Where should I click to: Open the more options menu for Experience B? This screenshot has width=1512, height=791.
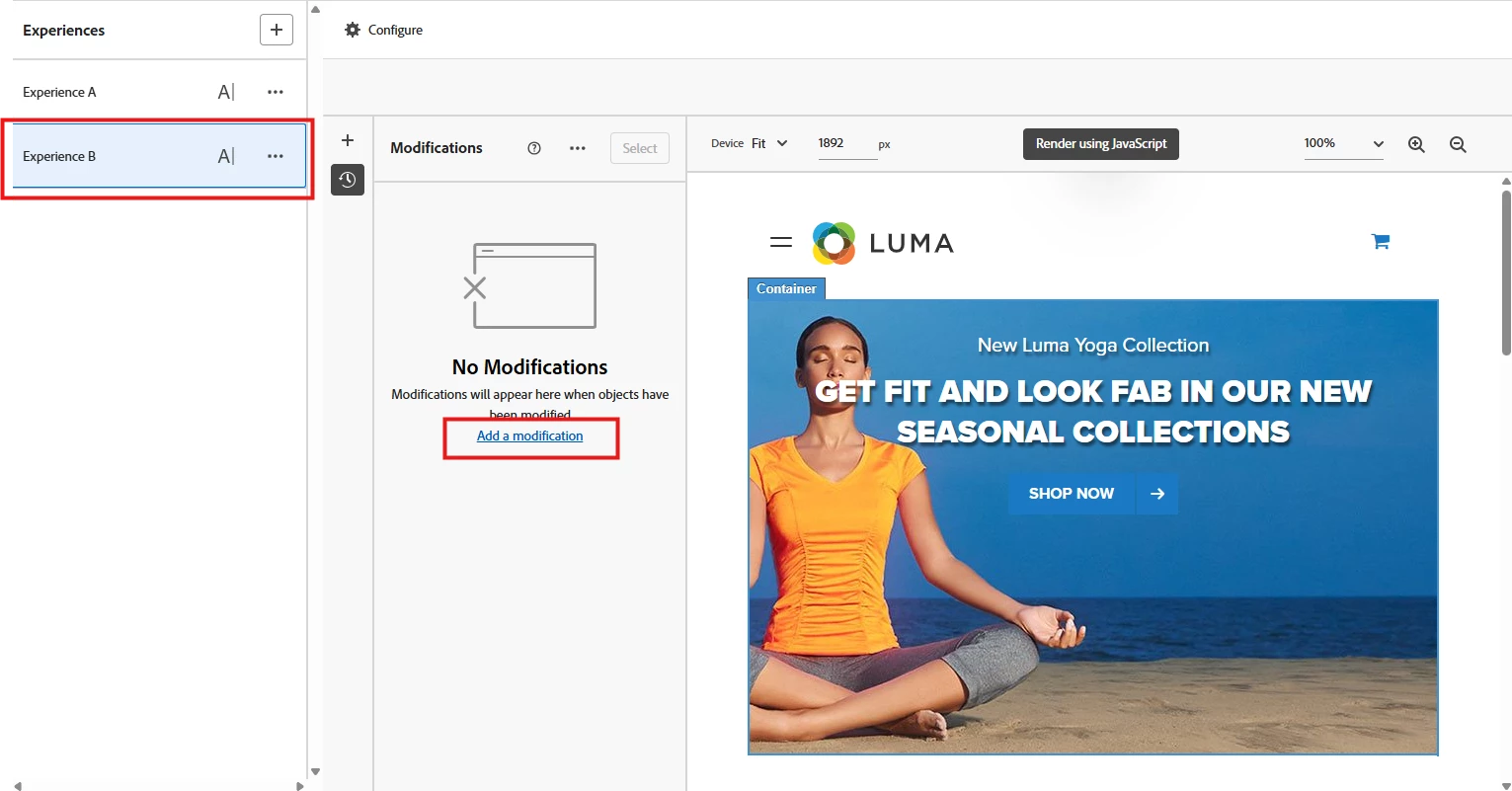pyautogui.click(x=276, y=156)
